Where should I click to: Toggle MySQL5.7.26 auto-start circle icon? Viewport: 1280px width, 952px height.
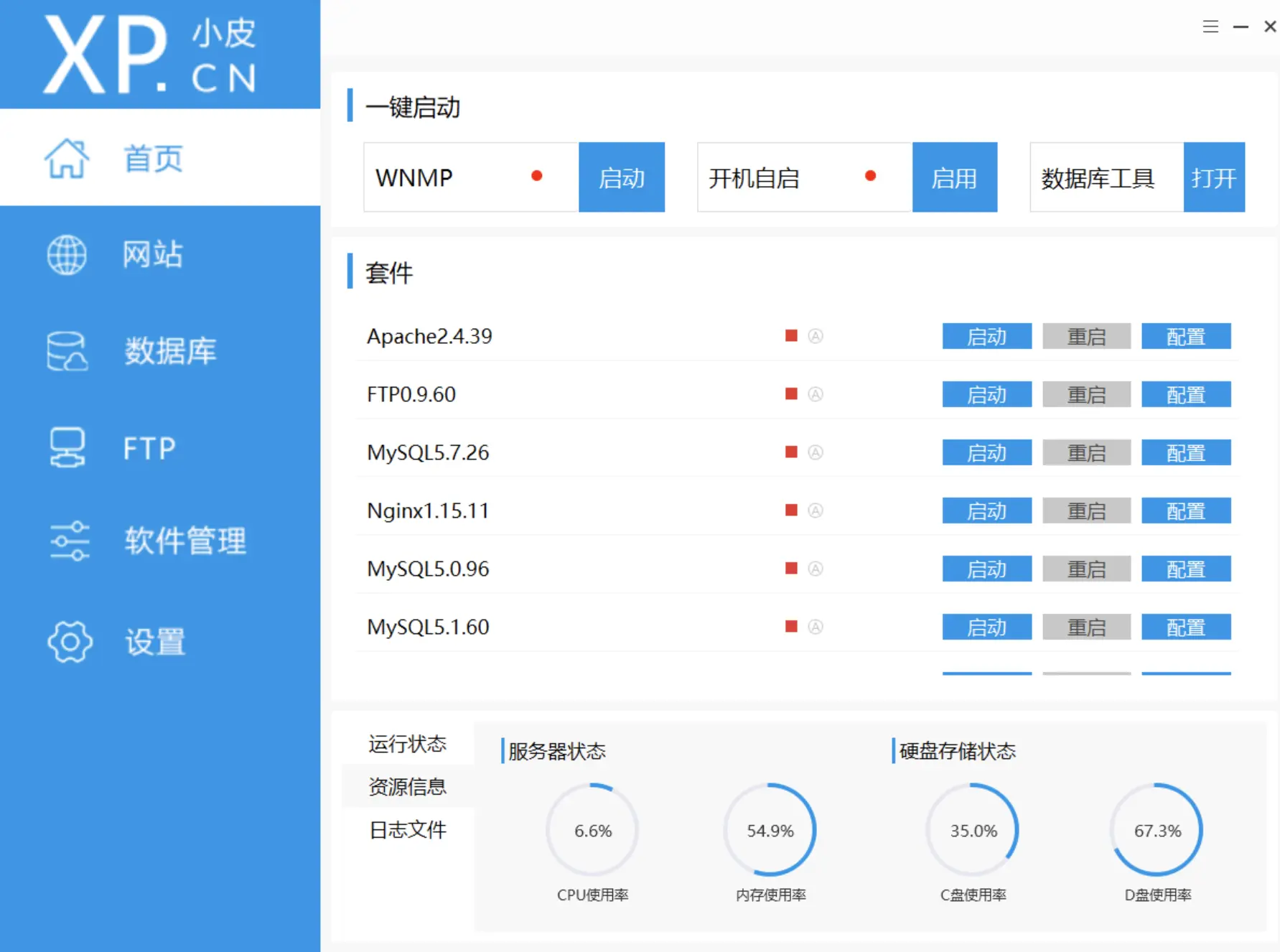click(x=816, y=452)
